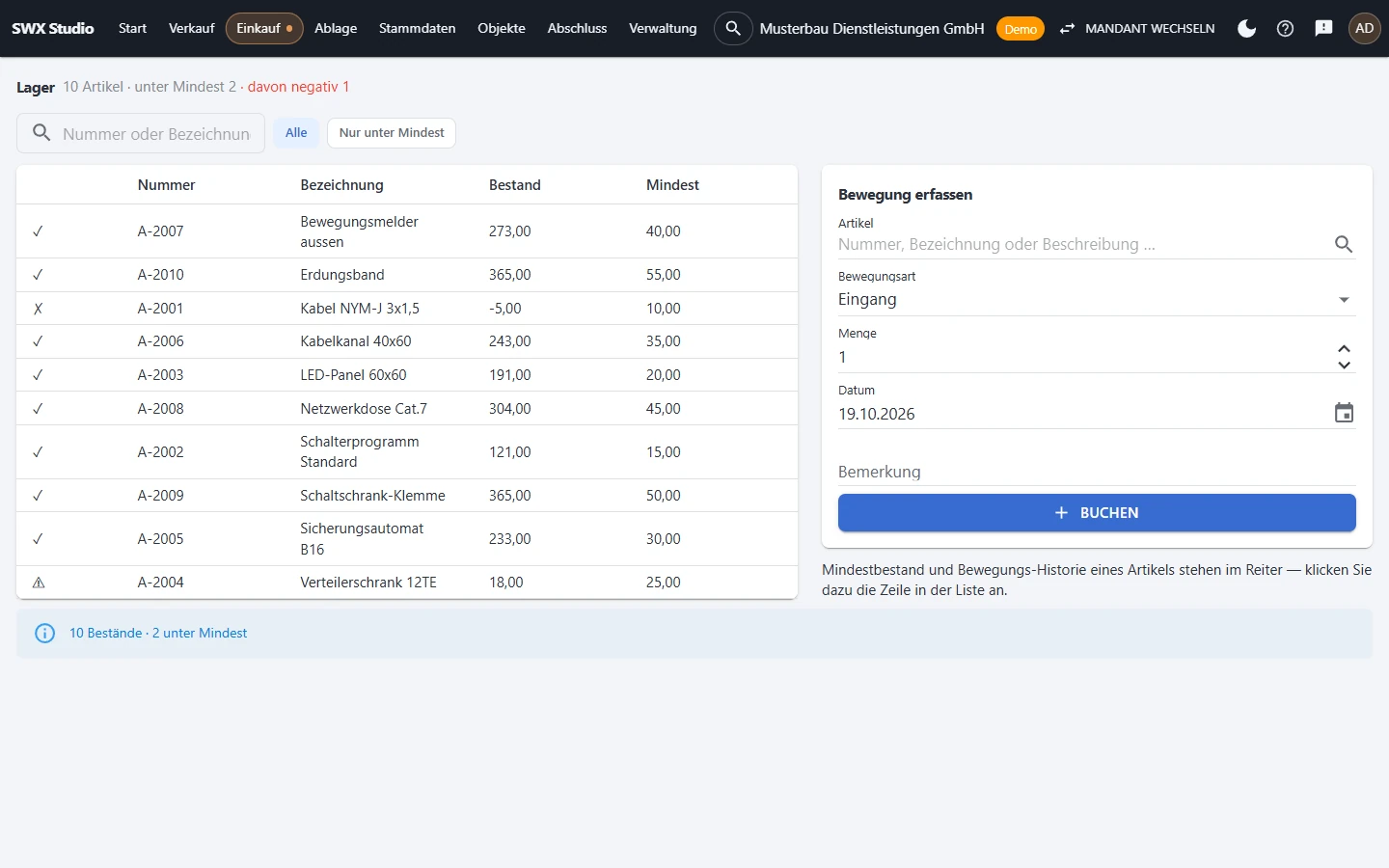1389x868 pixels.
Task: Open the Einkauf menu
Action: click(264, 28)
